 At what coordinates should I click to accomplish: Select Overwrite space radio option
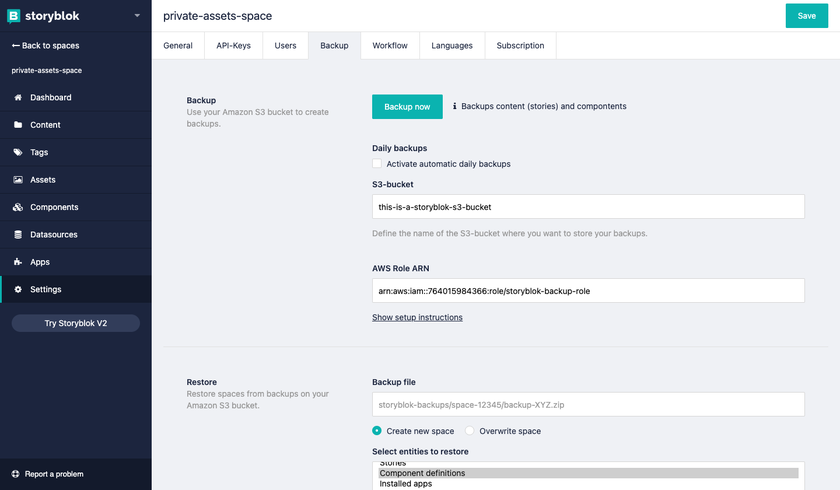pos(469,431)
